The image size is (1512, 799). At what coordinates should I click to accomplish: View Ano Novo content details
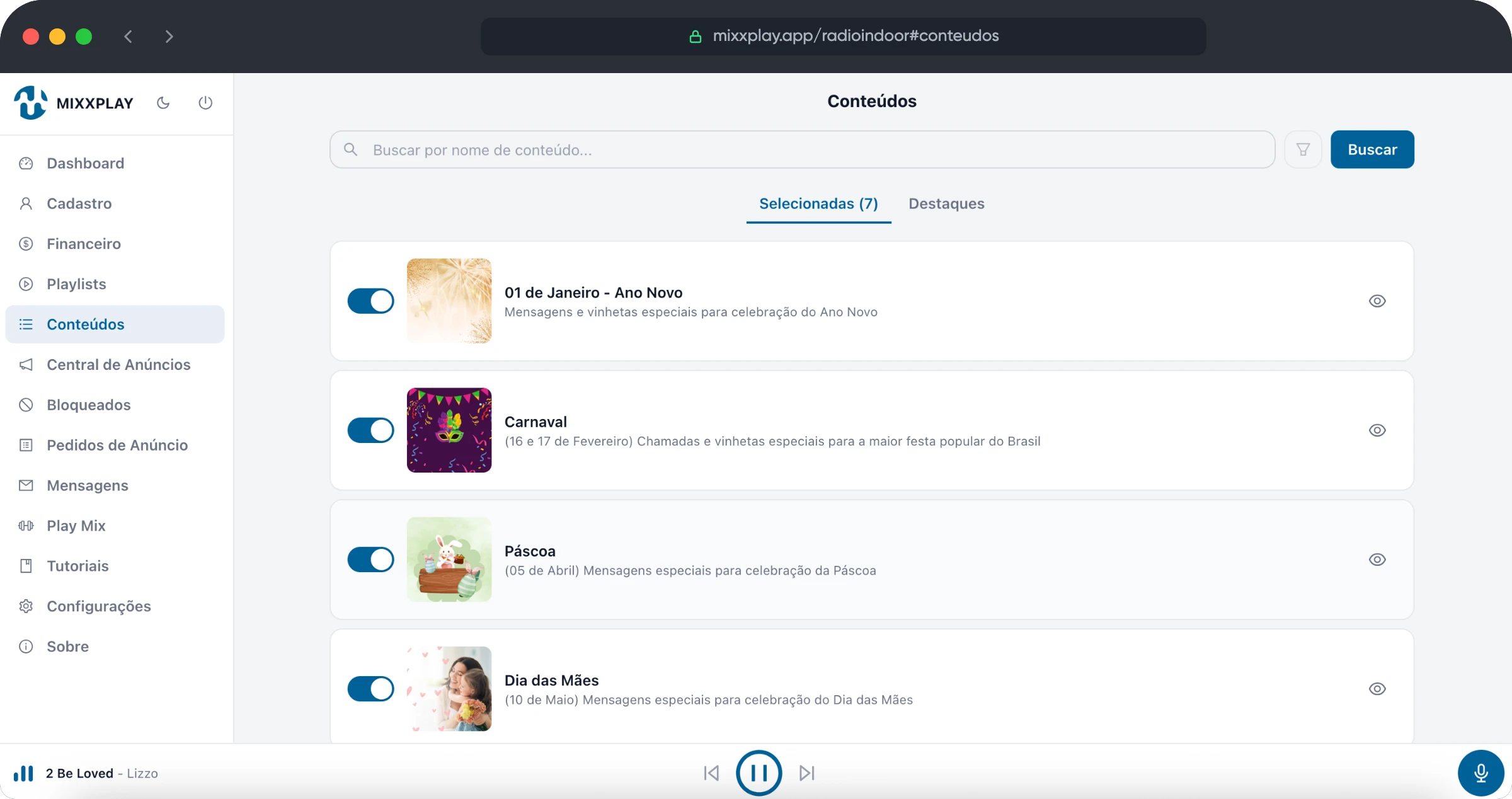click(1377, 301)
